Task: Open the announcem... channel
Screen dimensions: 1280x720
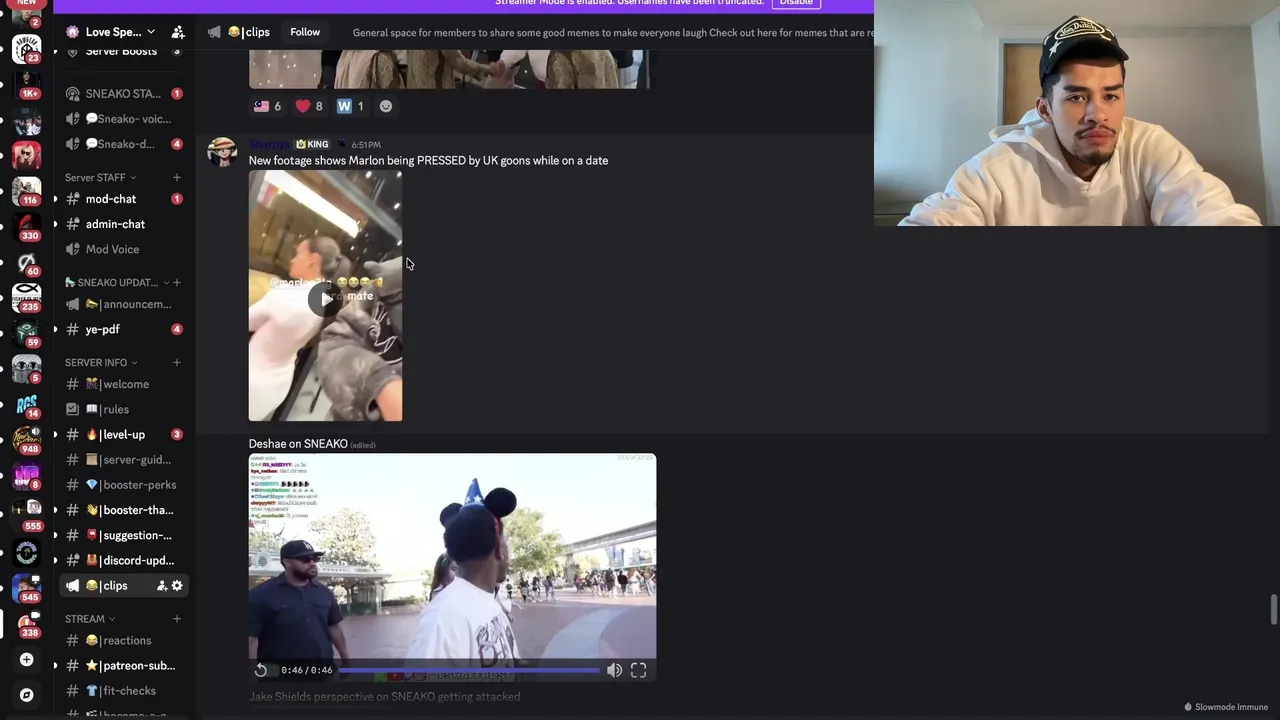Action: (124, 304)
